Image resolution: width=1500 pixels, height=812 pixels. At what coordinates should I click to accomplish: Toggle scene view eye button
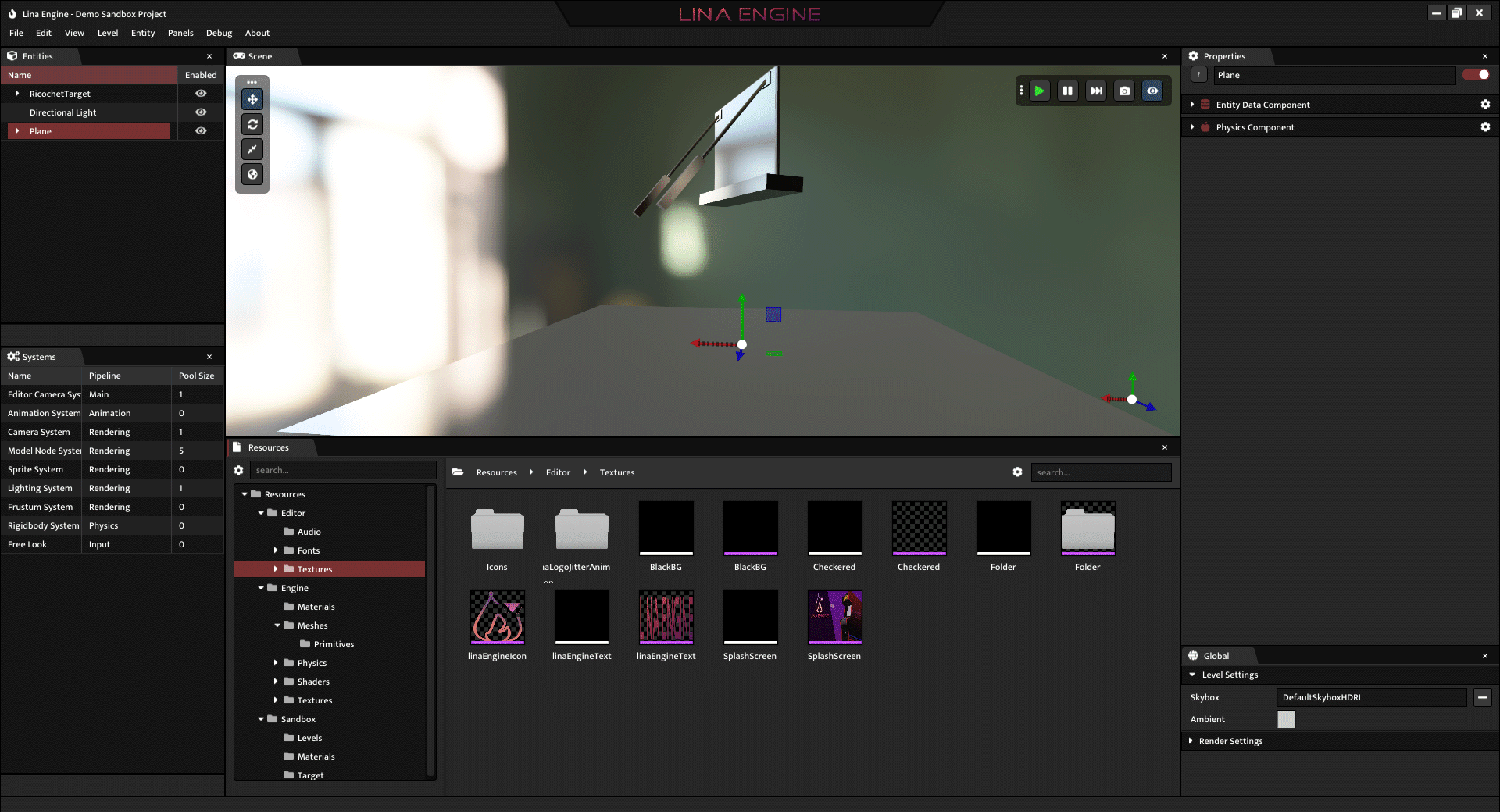click(x=1152, y=91)
